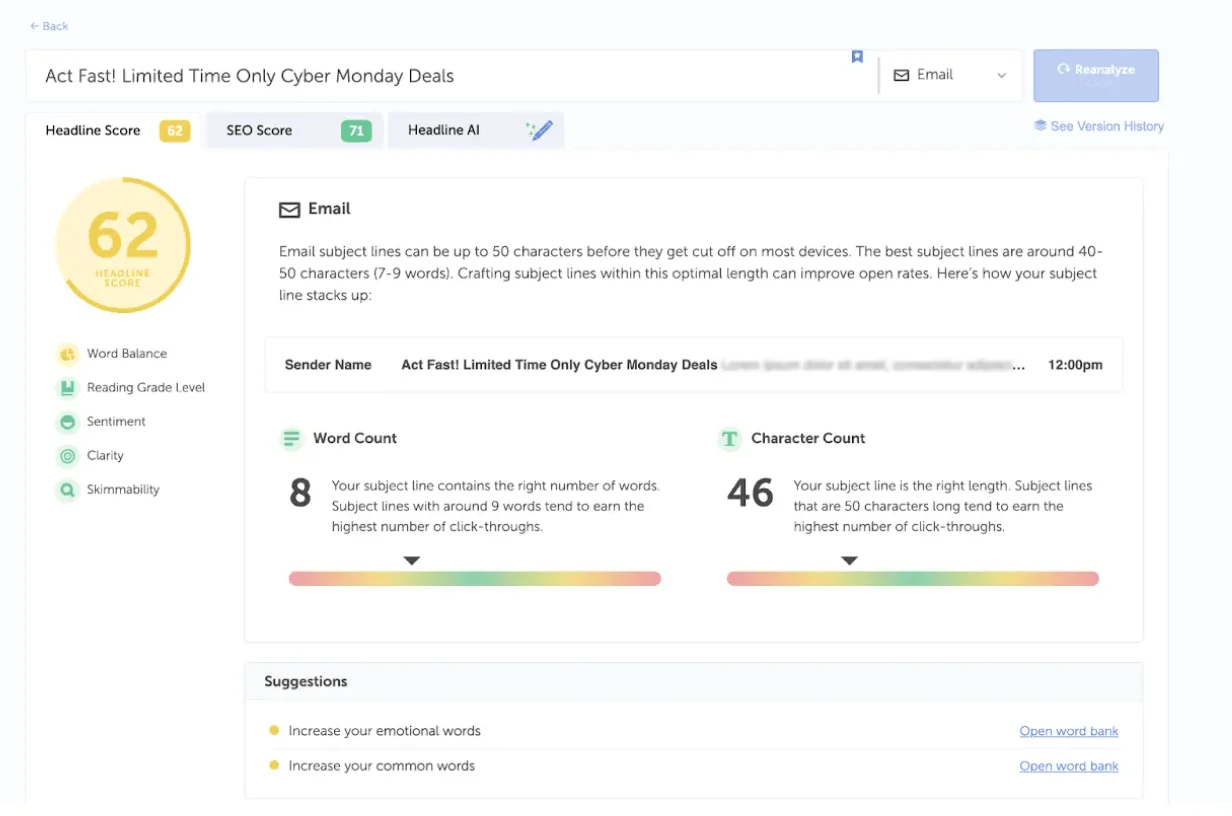Click the circular 62 headline score gauge

pos(123,245)
